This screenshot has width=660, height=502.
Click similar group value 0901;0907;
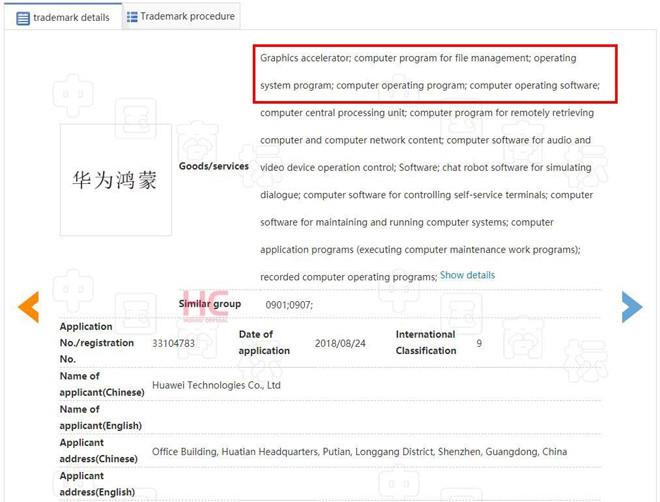pos(289,305)
